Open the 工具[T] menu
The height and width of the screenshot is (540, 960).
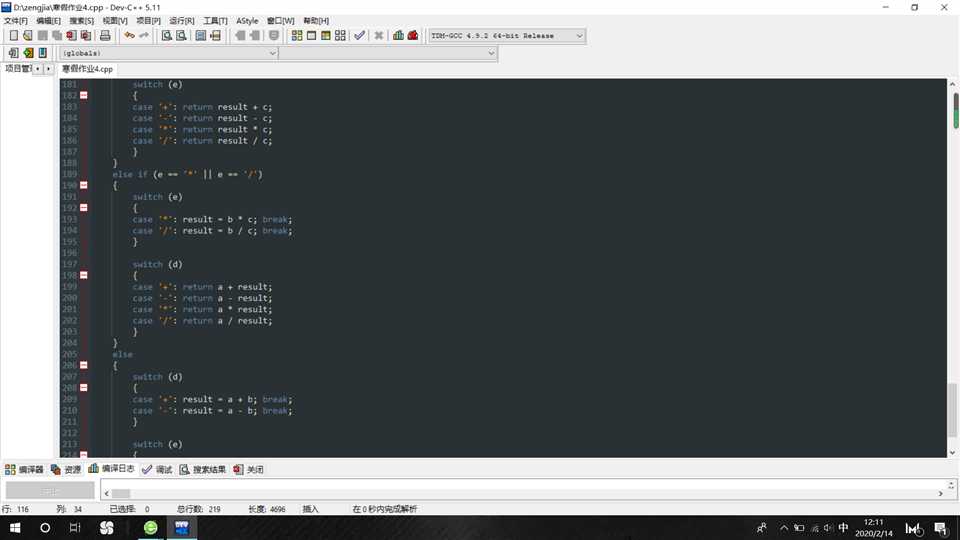[215, 21]
